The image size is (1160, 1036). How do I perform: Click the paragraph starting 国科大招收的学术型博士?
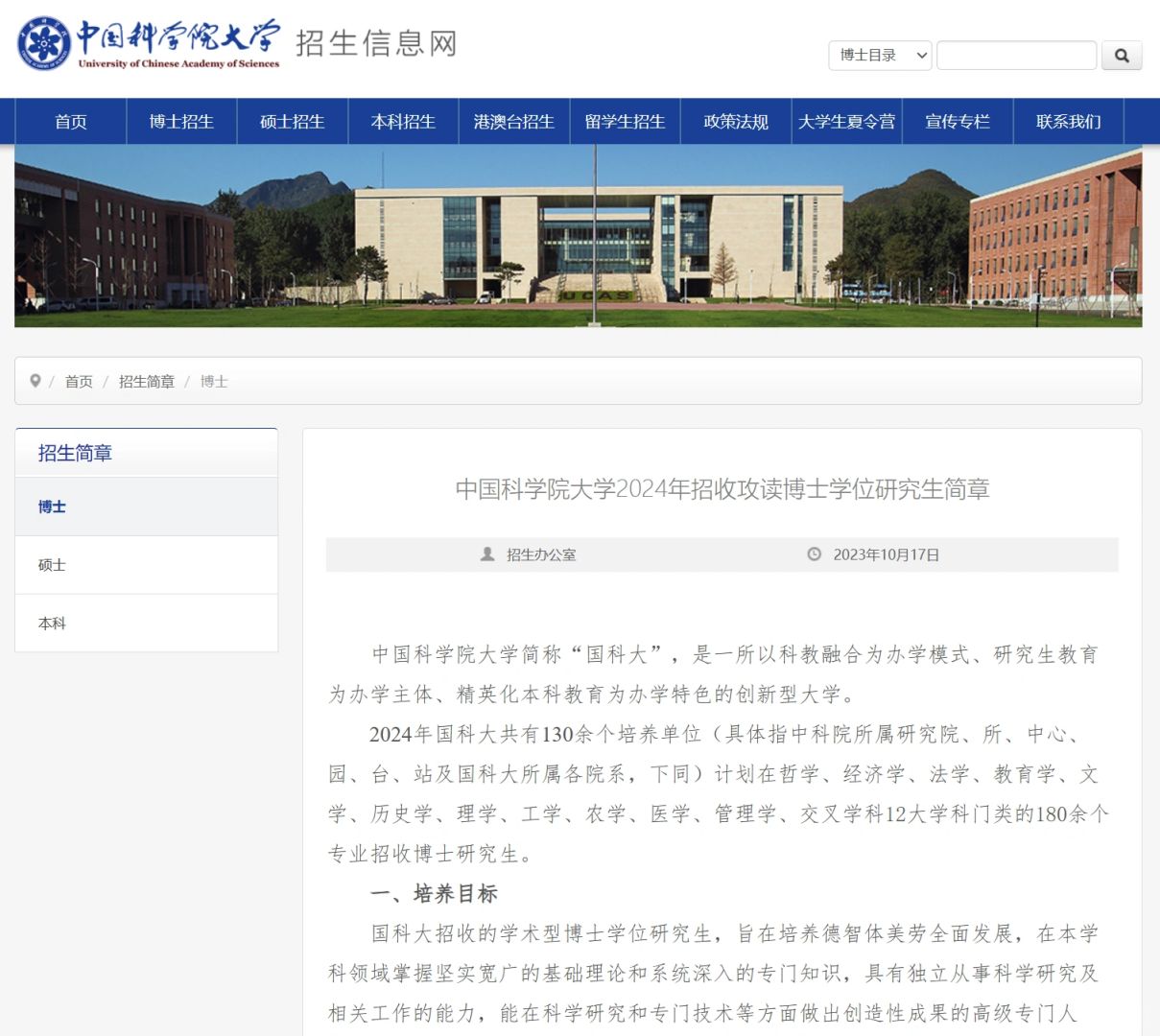click(713, 974)
